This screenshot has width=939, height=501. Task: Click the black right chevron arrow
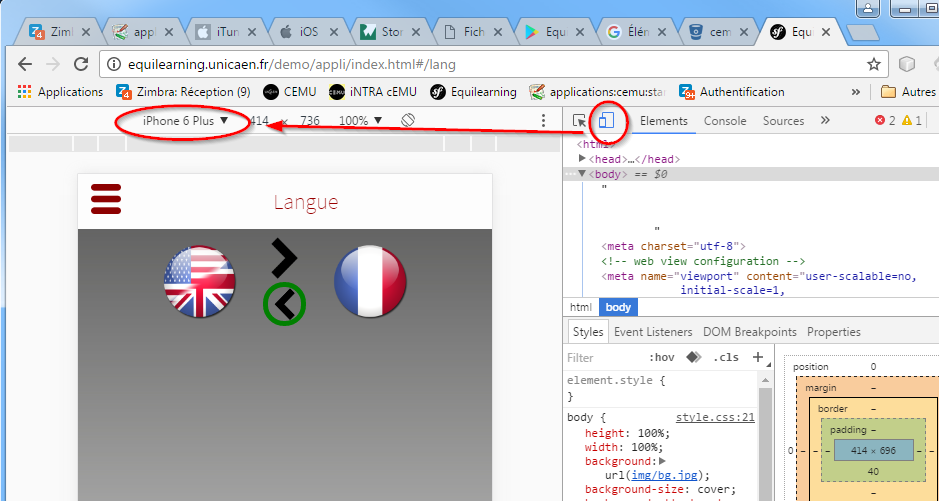coord(284,258)
